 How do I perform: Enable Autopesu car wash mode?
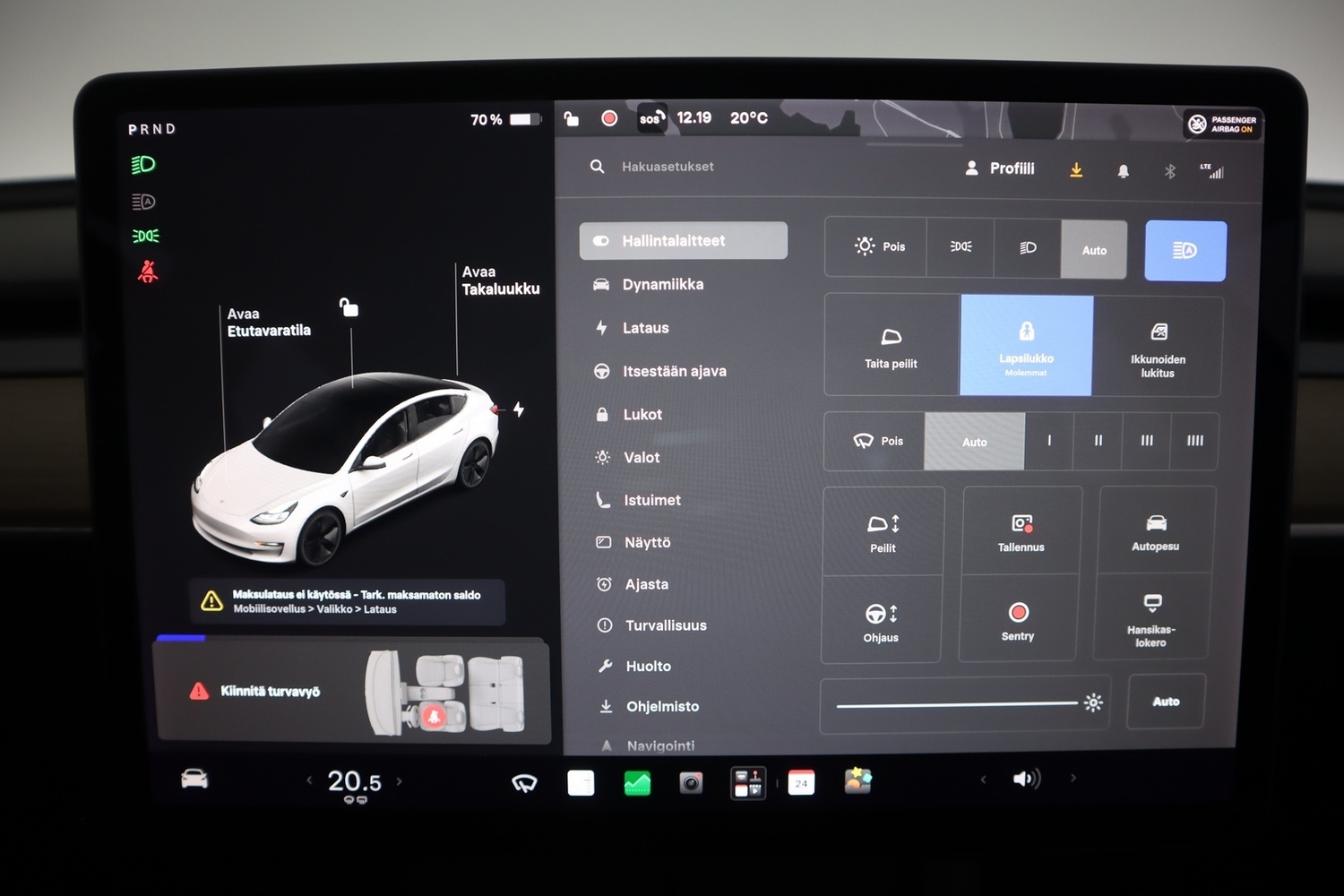click(x=1156, y=531)
